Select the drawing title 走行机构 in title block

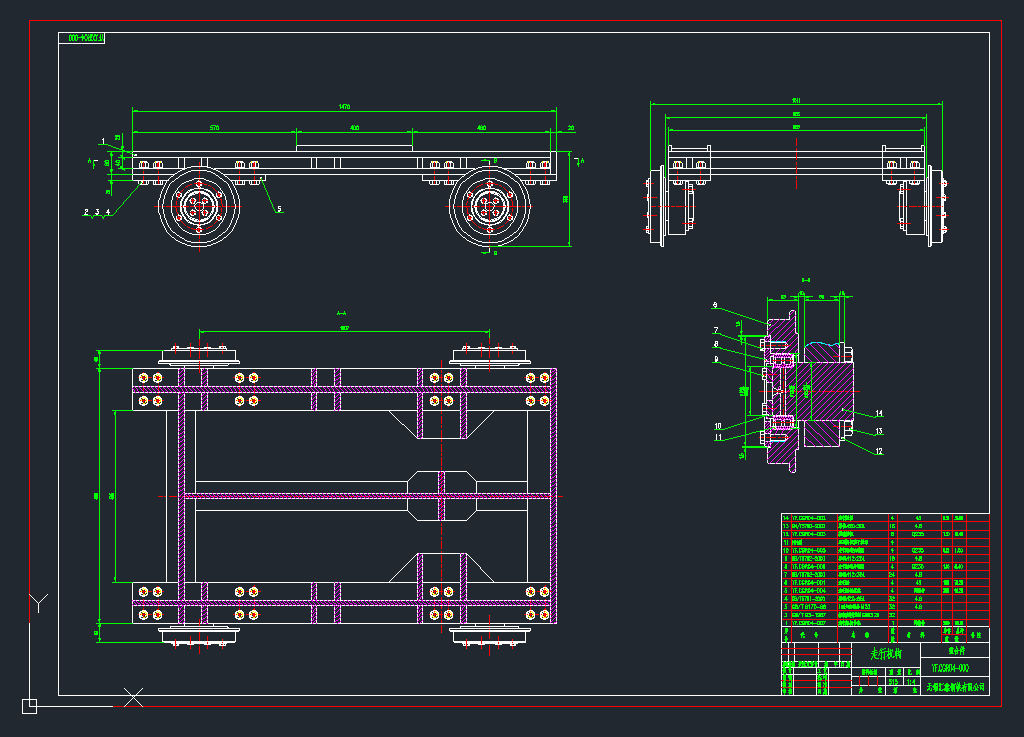pos(886,653)
